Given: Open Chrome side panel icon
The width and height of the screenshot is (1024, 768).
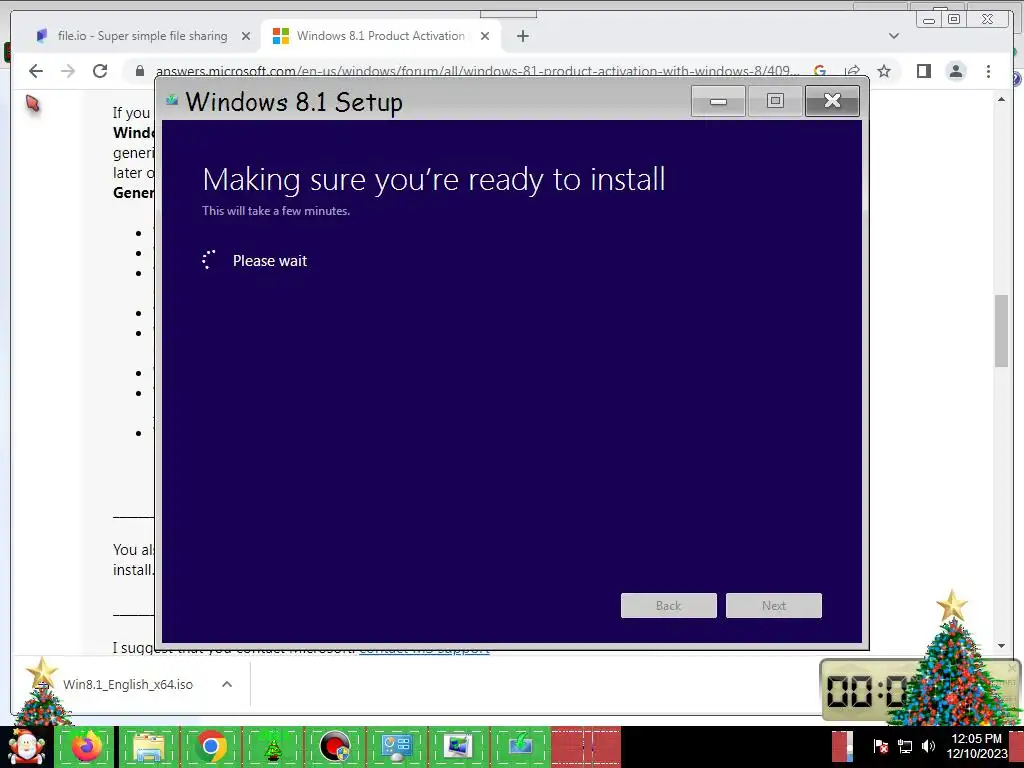Looking at the screenshot, I should [x=923, y=71].
